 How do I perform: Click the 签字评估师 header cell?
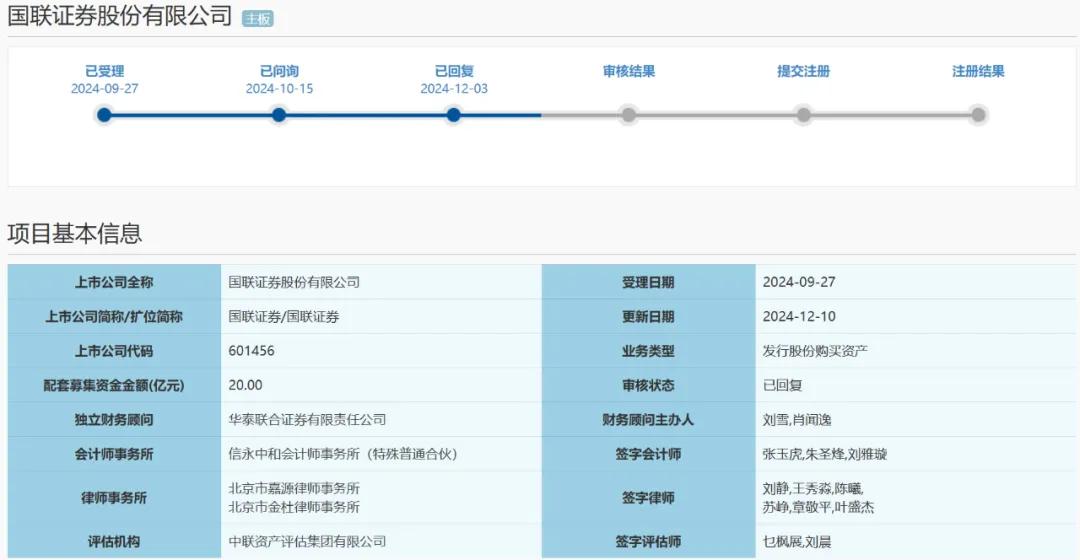click(648, 542)
